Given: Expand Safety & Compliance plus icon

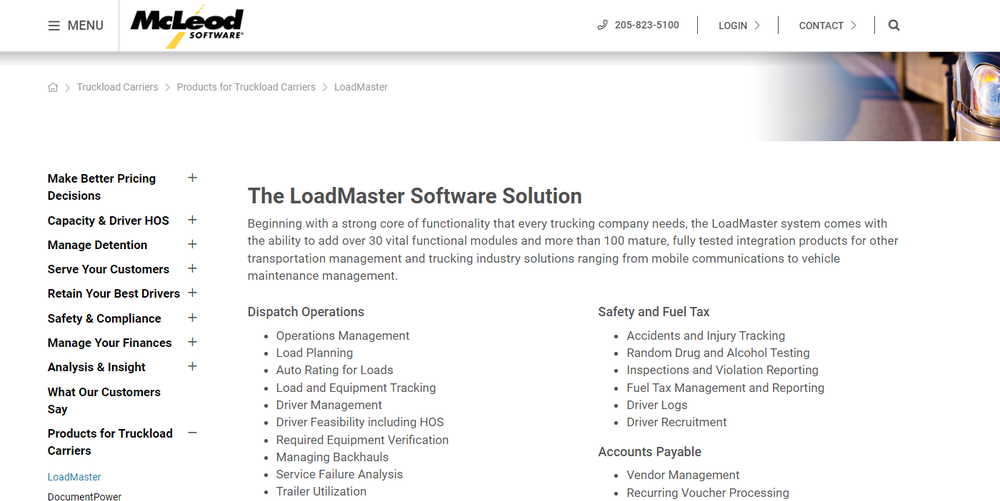Looking at the screenshot, I should pos(192,317).
